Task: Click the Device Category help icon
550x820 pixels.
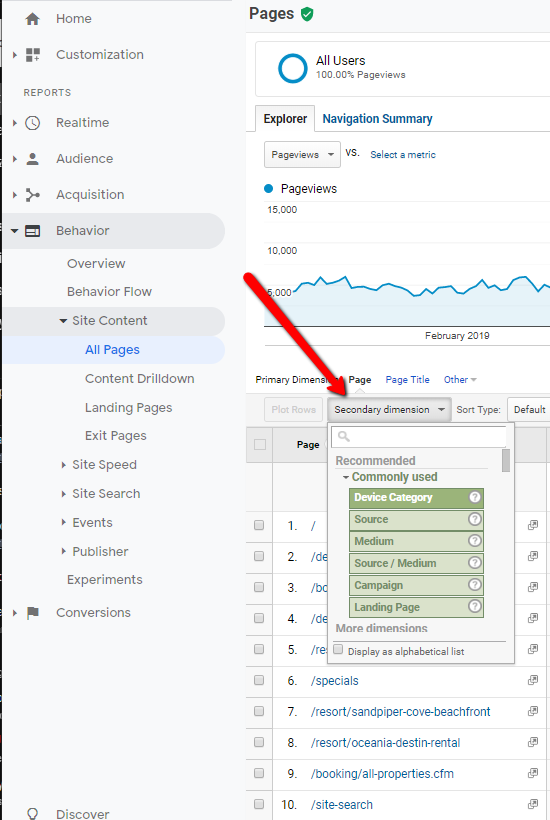Action: (x=475, y=497)
